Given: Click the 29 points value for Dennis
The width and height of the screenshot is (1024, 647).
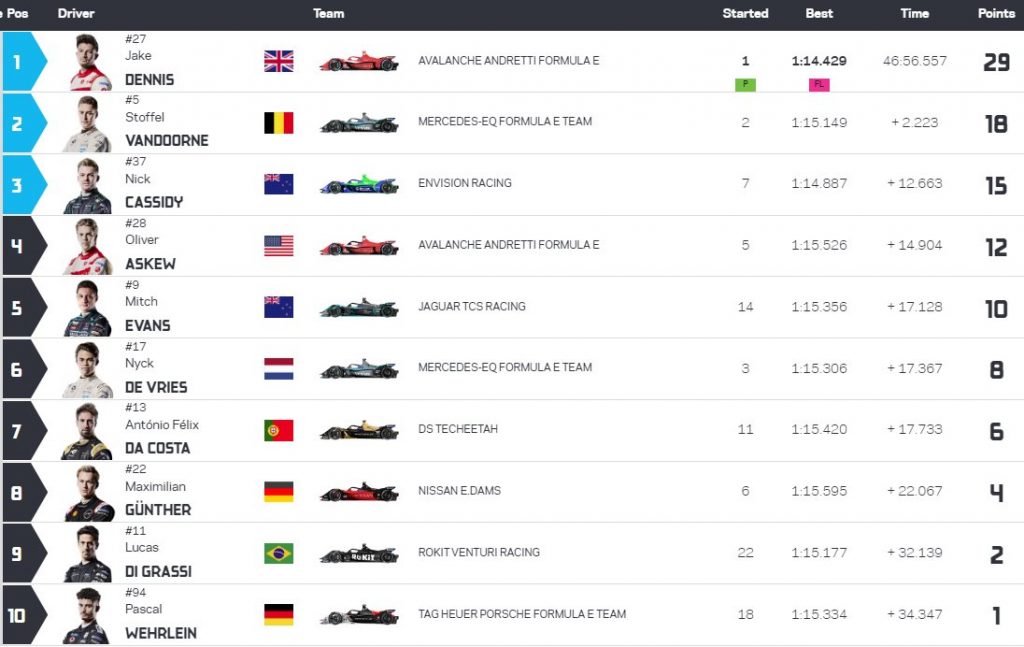Looking at the screenshot, I should point(997,63).
